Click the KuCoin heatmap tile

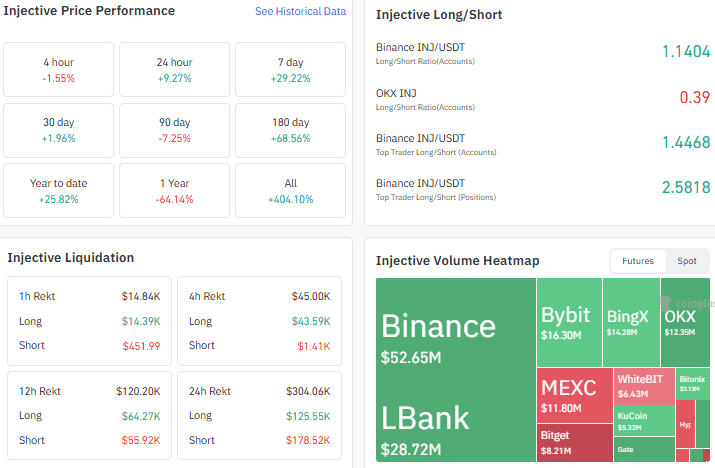pyautogui.click(x=644, y=421)
